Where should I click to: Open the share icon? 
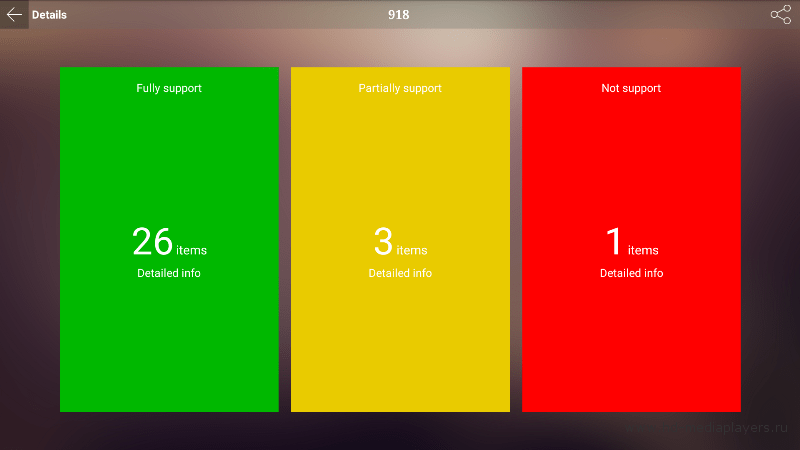(781, 15)
